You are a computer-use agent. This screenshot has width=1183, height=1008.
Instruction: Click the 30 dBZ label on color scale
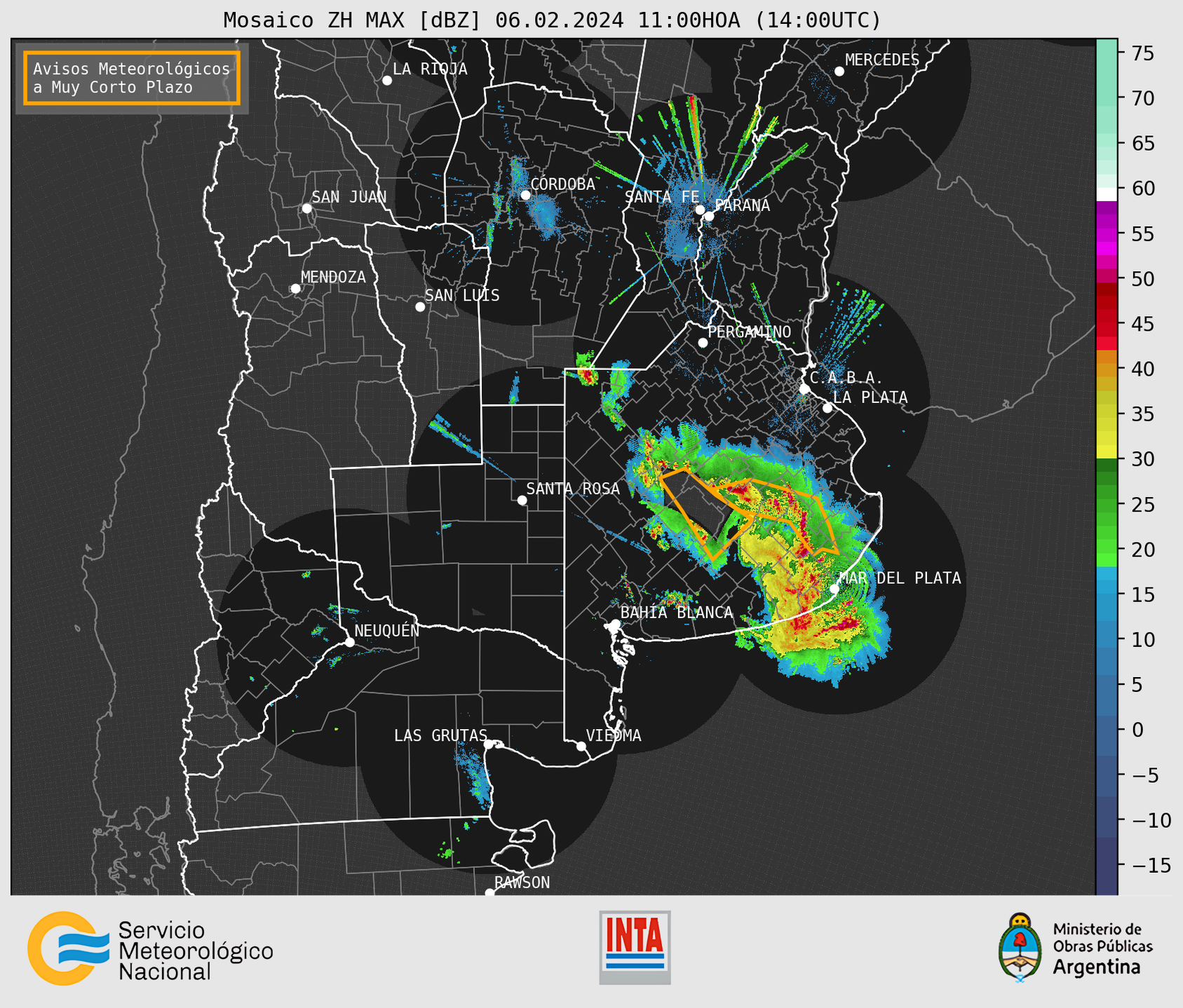1142,459
